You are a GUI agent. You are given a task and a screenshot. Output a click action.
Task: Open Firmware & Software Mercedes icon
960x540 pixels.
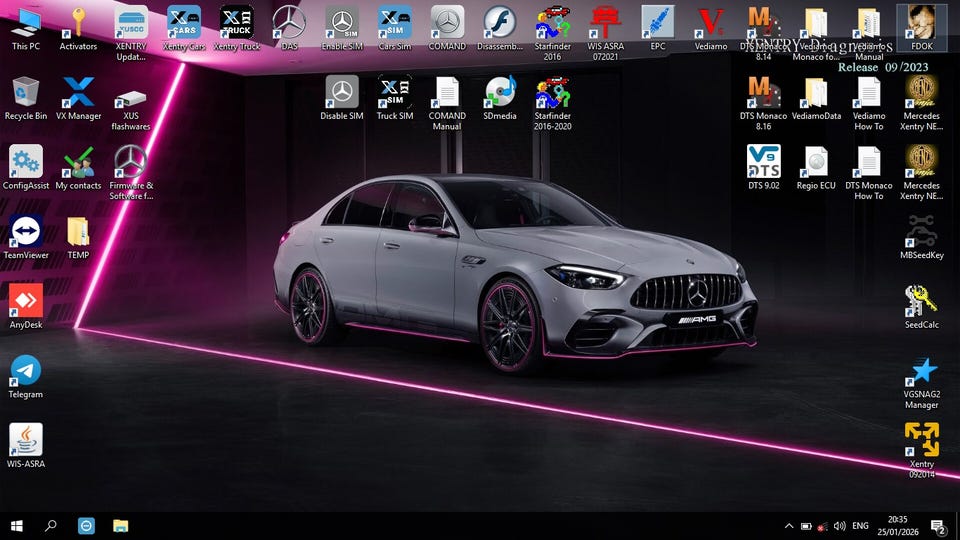click(131, 173)
